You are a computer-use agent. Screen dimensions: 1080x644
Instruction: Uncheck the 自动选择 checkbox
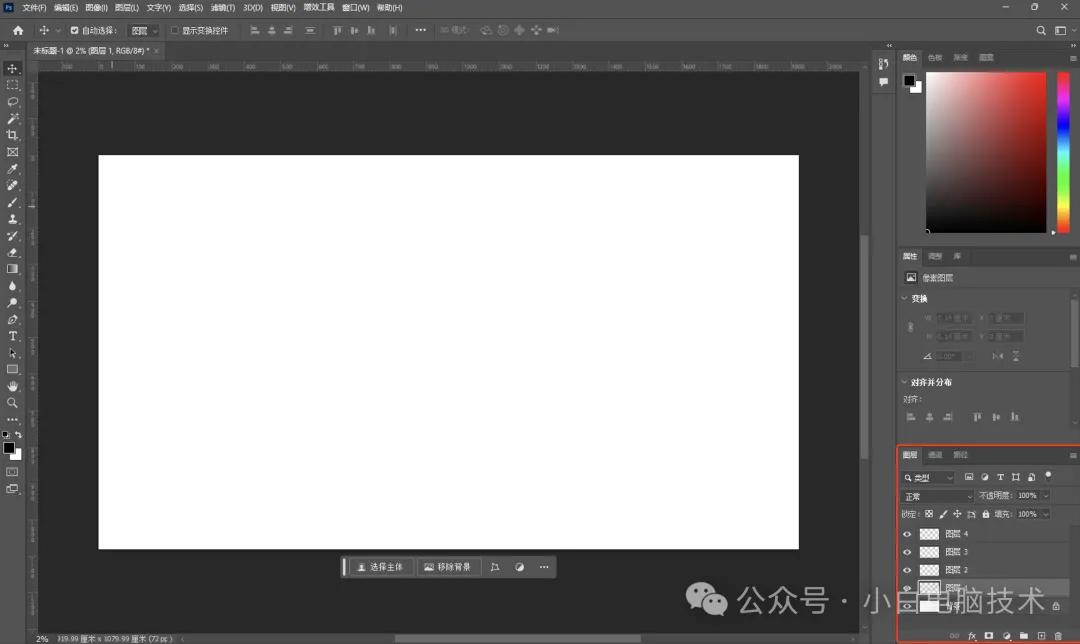tap(74, 30)
